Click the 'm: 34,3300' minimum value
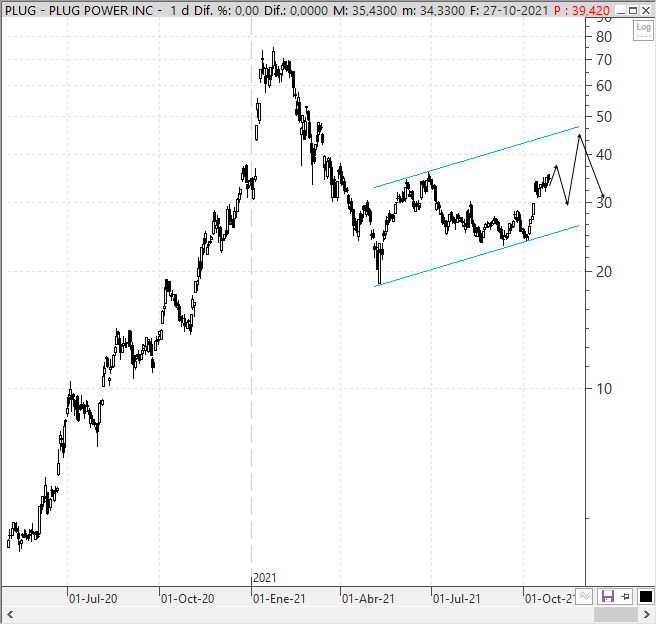 [433, 10]
